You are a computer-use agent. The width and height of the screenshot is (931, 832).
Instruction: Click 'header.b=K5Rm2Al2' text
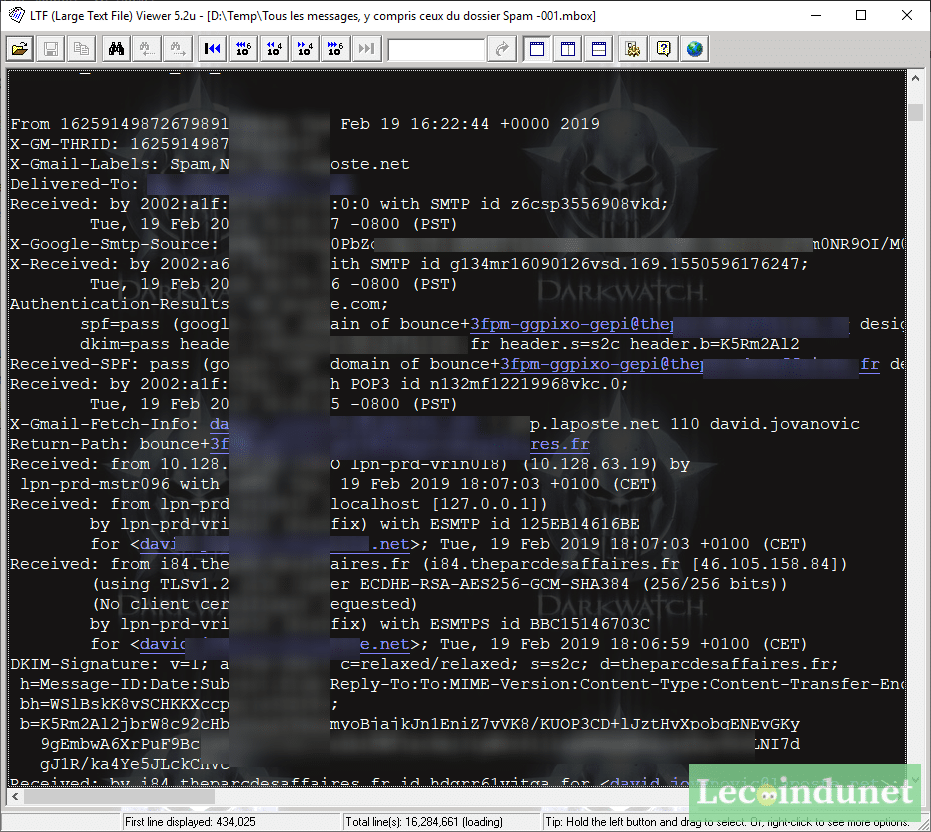(714, 344)
